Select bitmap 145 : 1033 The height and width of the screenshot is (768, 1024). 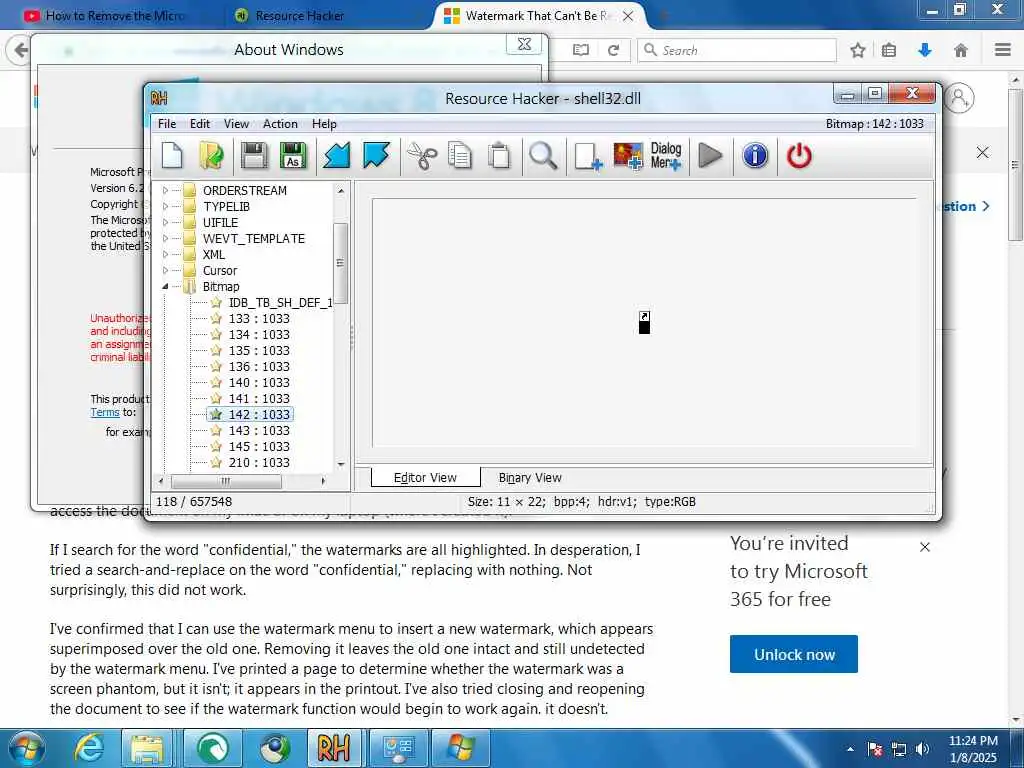click(x=259, y=447)
